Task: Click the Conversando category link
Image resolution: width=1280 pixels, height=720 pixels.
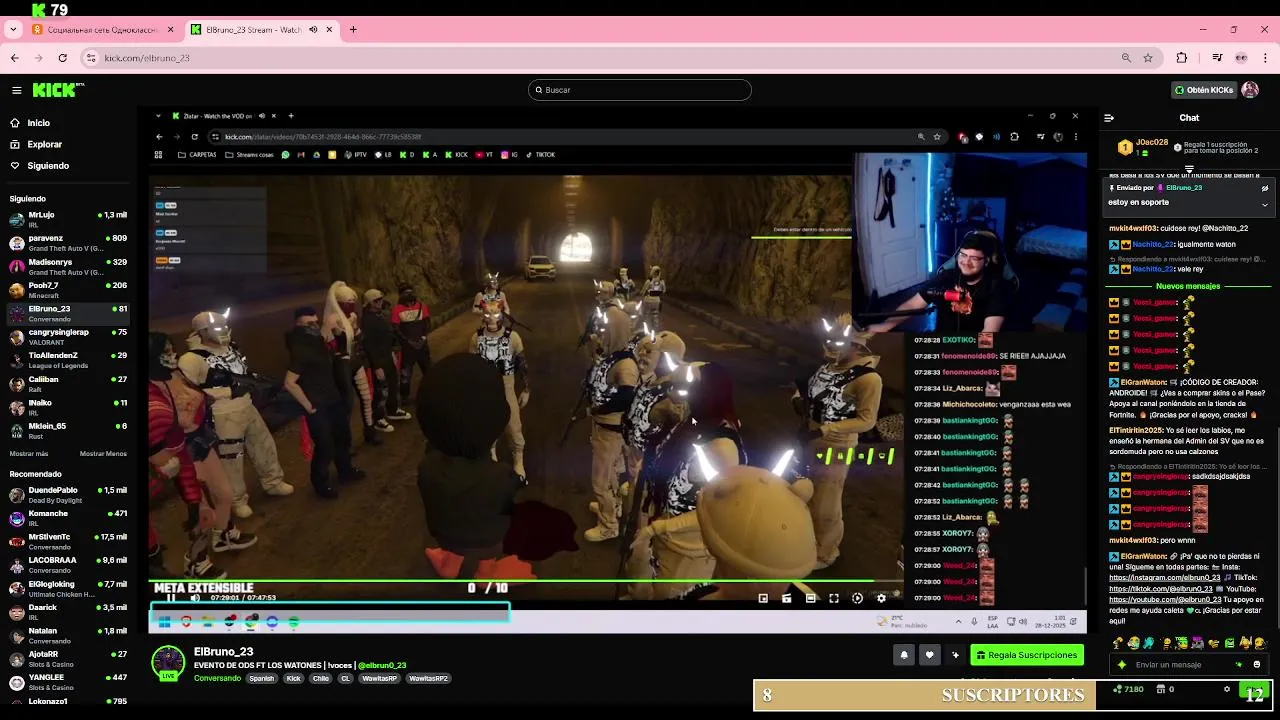Action: tap(217, 678)
